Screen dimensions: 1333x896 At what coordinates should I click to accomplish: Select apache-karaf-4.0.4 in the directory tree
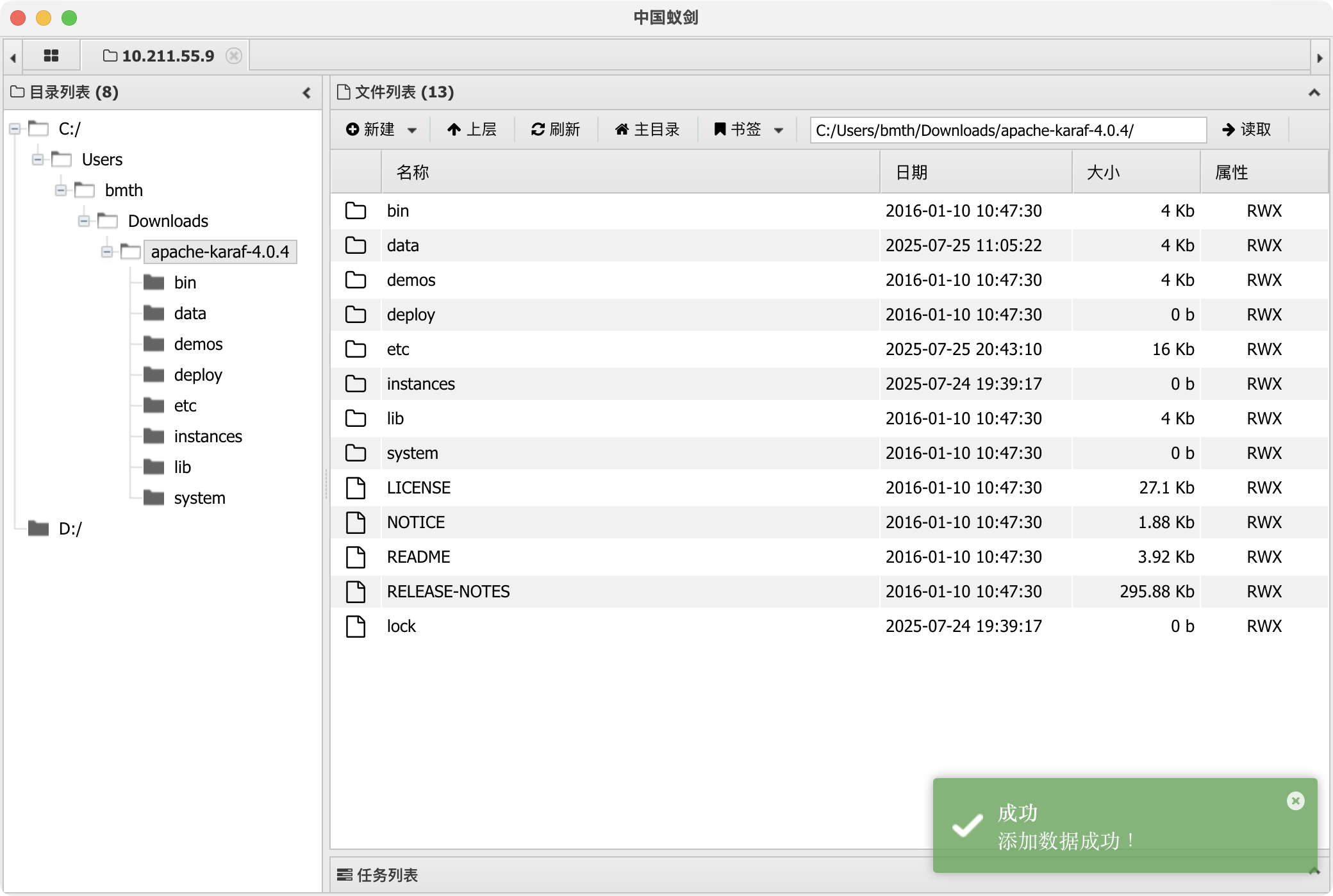[220, 252]
